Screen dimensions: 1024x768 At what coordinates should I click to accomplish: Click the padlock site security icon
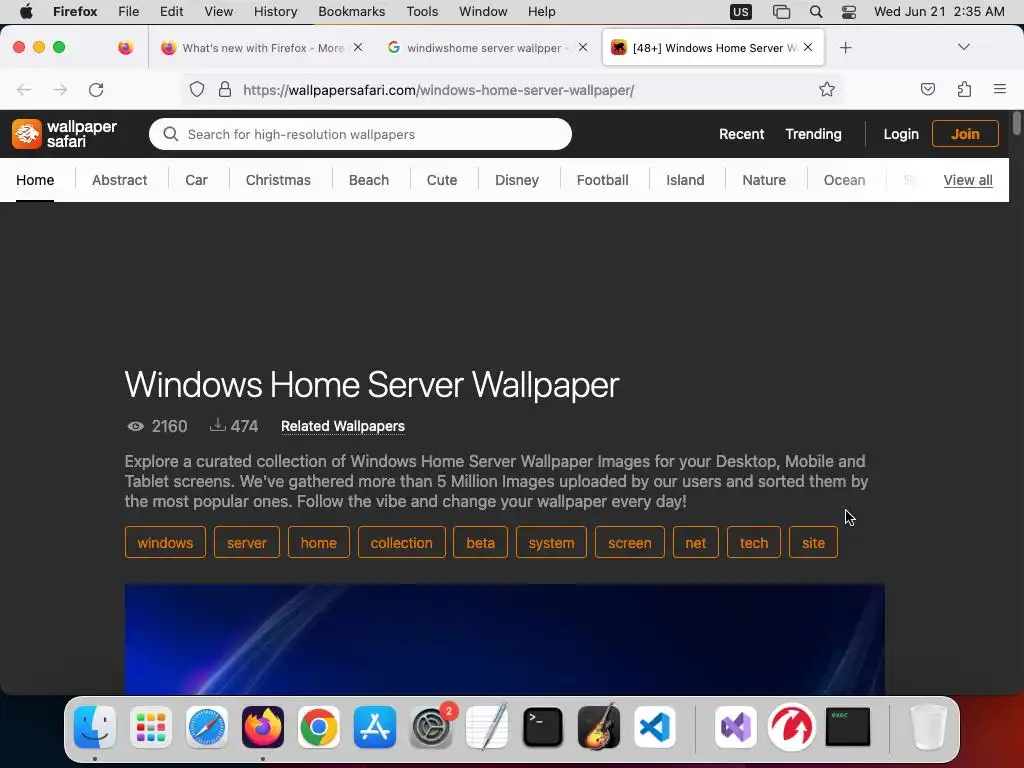[225, 89]
